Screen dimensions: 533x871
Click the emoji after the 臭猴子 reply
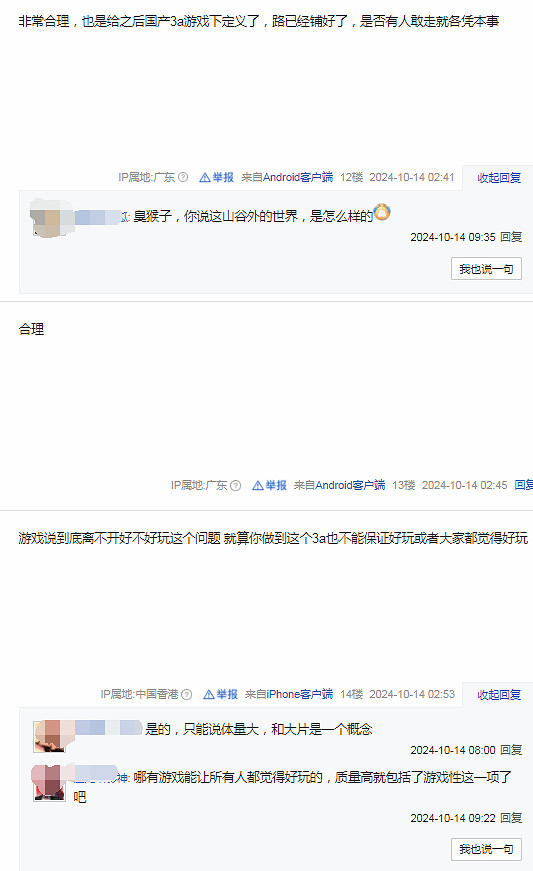click(x=382, y=212)
